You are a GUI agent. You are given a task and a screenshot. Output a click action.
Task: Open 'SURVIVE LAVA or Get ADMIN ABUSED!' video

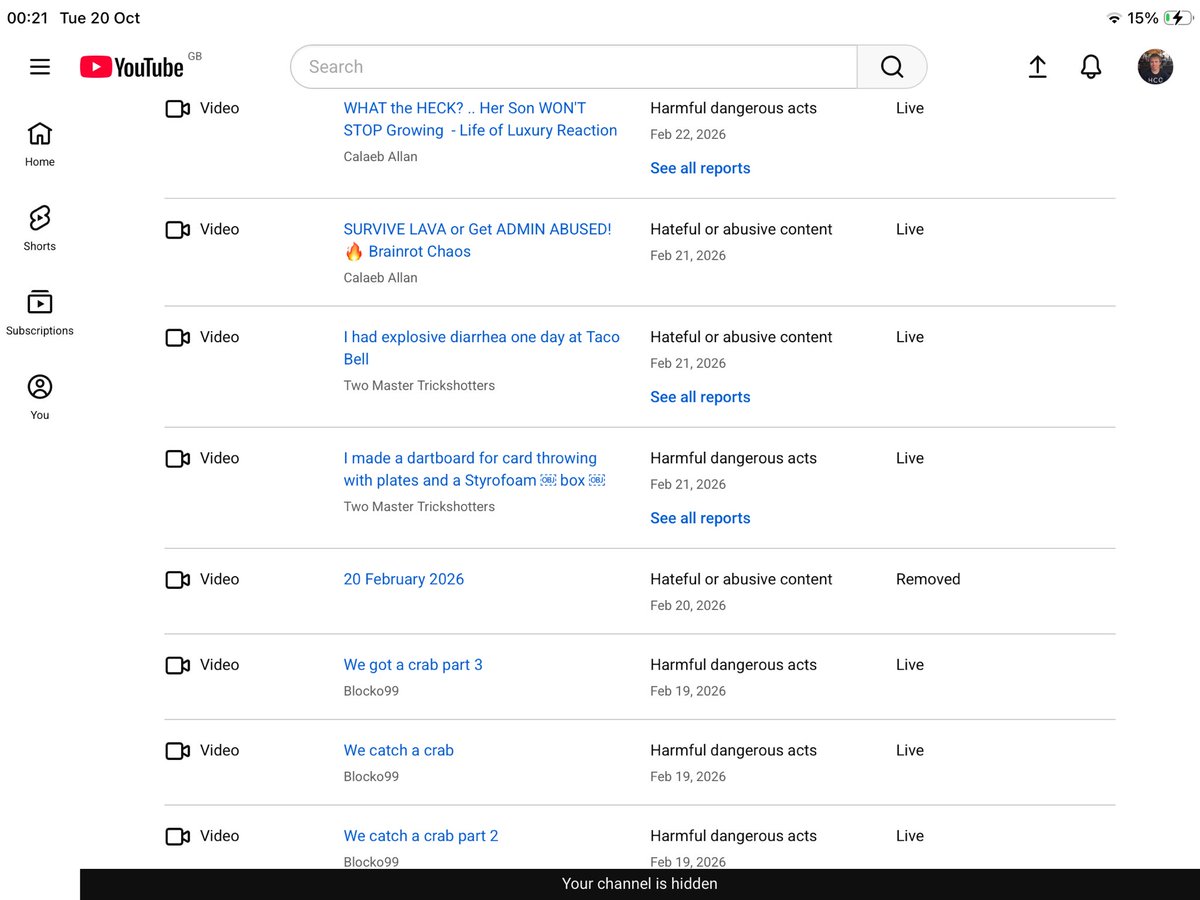(x=477, y=240)
